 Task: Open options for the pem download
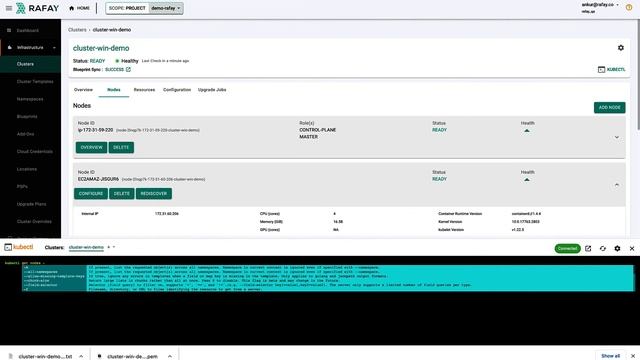click(170, 356)
